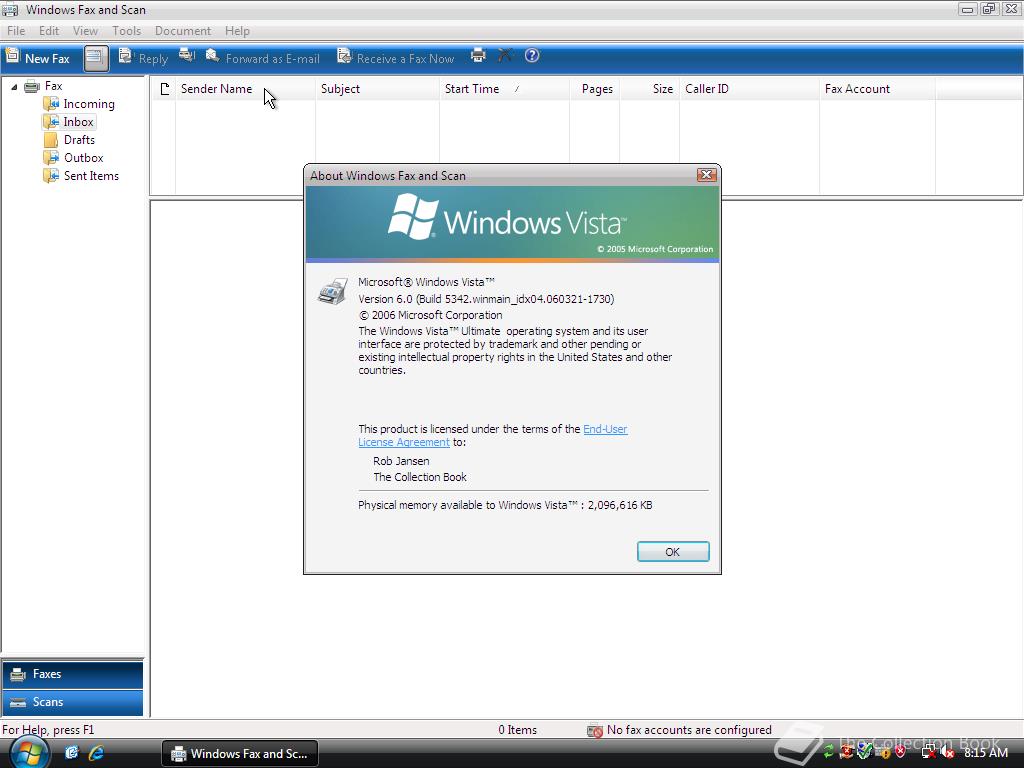Open Help via blue question mark icon
Viewport: 1024px width, 768px height.
[x=532, y=56]
